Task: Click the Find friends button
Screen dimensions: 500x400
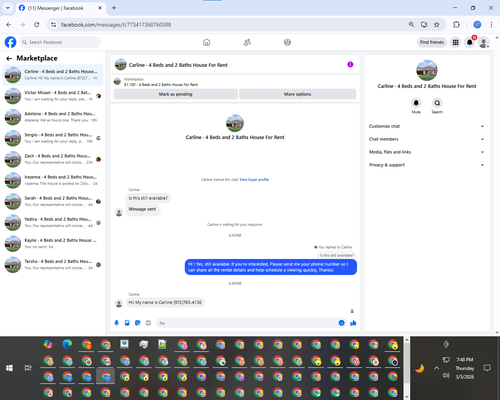Action: tap(432, 42)
